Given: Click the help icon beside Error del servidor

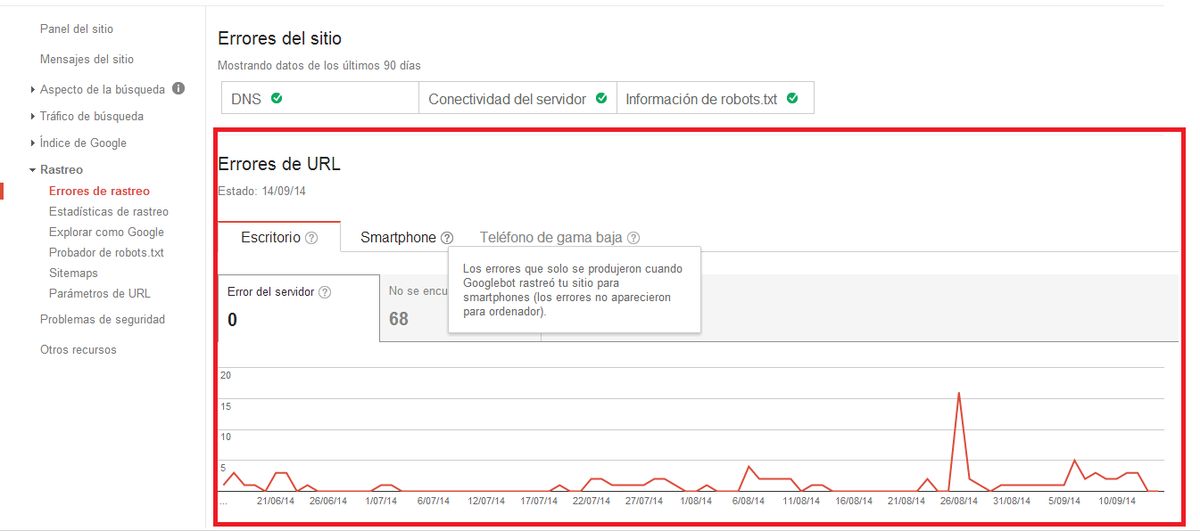Looking at the screenshot, I should click(325, 292).
